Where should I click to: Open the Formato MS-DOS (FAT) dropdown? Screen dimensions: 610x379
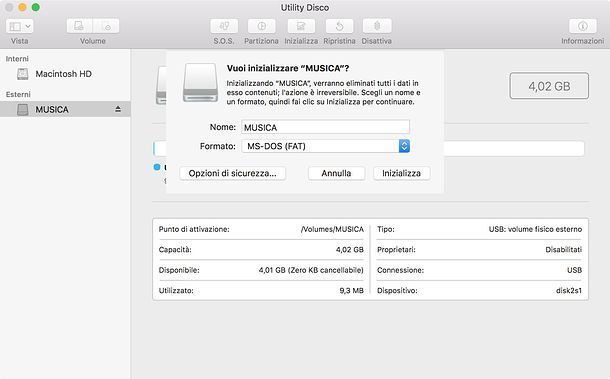(325, 146)
